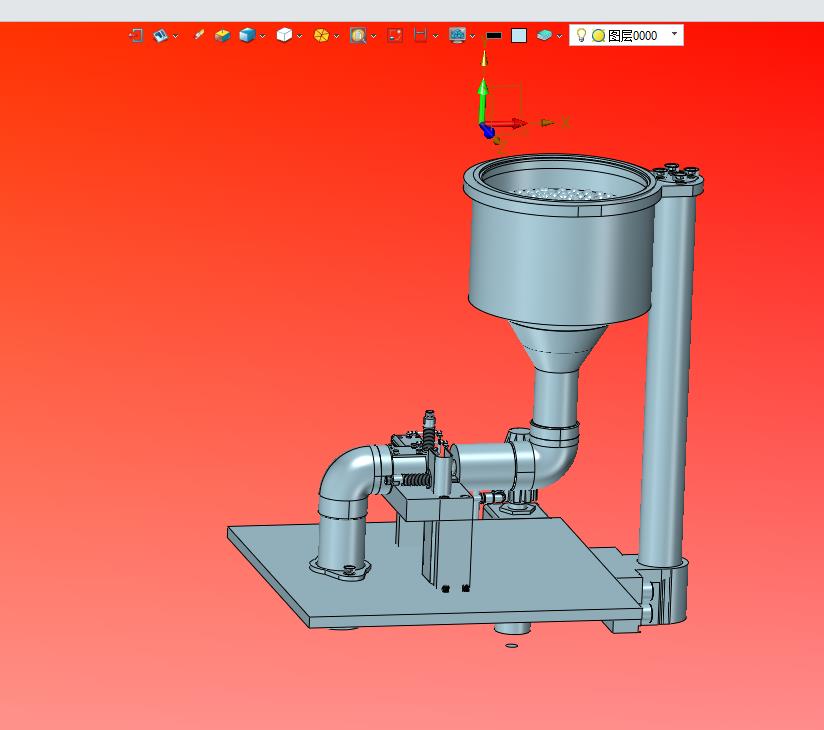Screen dimensions: 824x730
Task: Open the view manager dropdown arrow
Action: tap(176, 36)
